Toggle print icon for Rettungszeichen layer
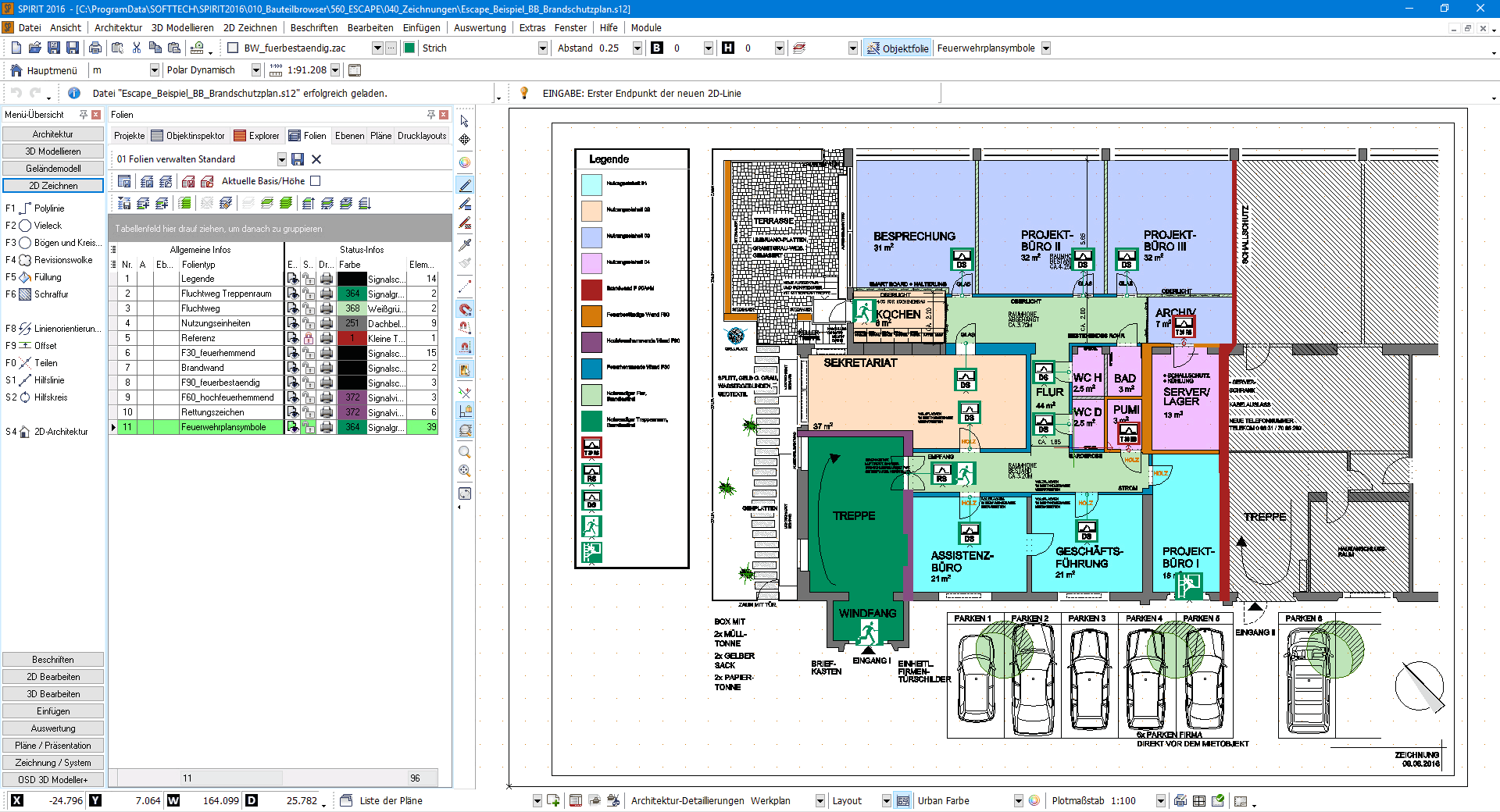The height and width of the screenshot is (812, 1500). click(327, 412)
